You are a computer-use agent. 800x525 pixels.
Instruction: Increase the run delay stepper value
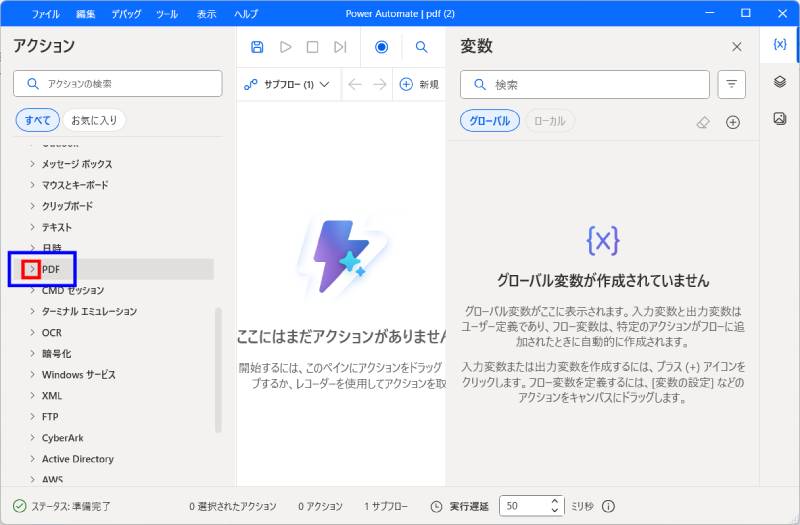click(555, 501)
